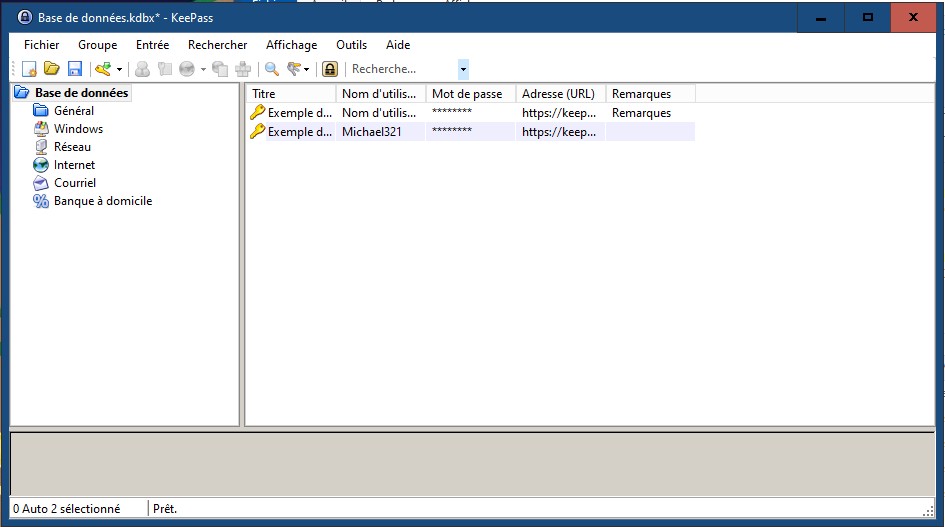Sort by the Remarques column header
Viewport: 945px width, 527px height.
point(650,93)
